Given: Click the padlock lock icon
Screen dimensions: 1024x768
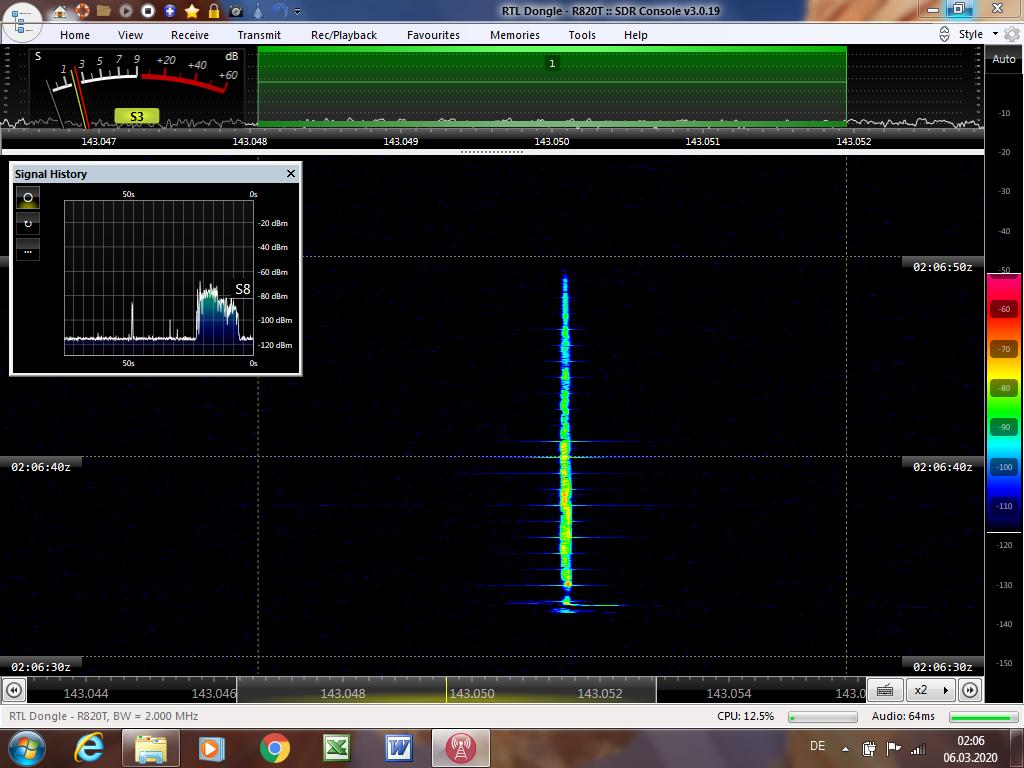Looking at the screenshot, I should coord(214,10).
